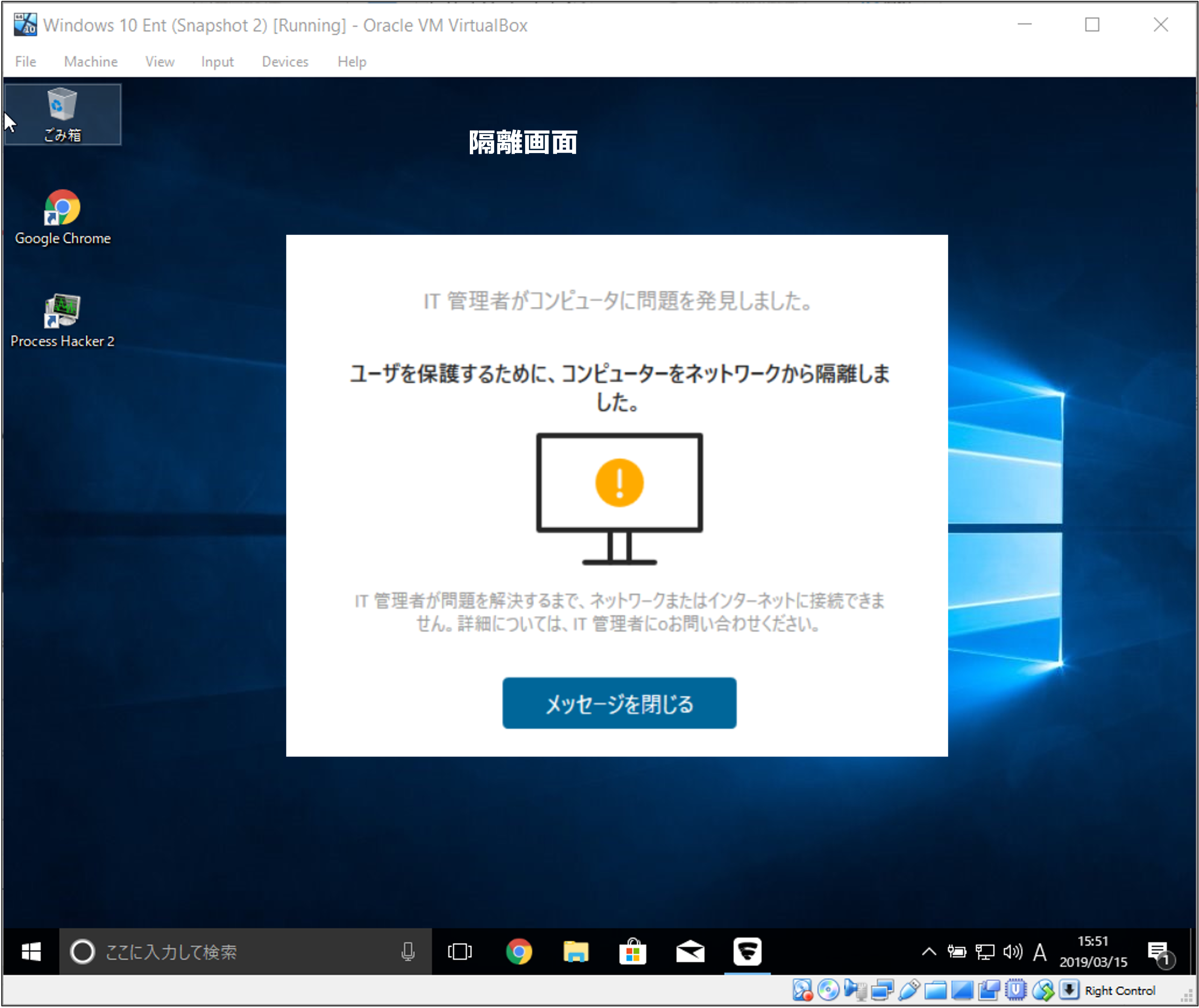Viewport: 1199px width, 1008px height.
Task: Click the network adapters status icon
Action: 883,990
